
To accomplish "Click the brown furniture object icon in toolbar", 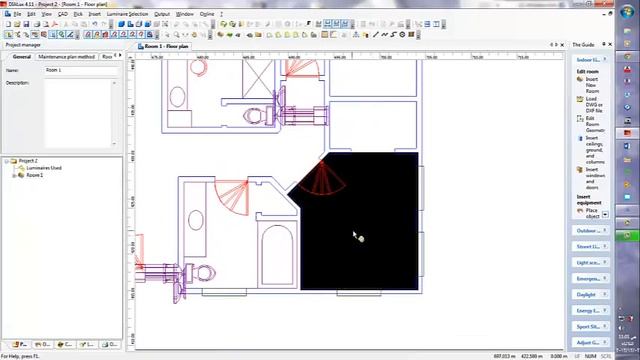I will pyautogui.click(x=220, y=35).
